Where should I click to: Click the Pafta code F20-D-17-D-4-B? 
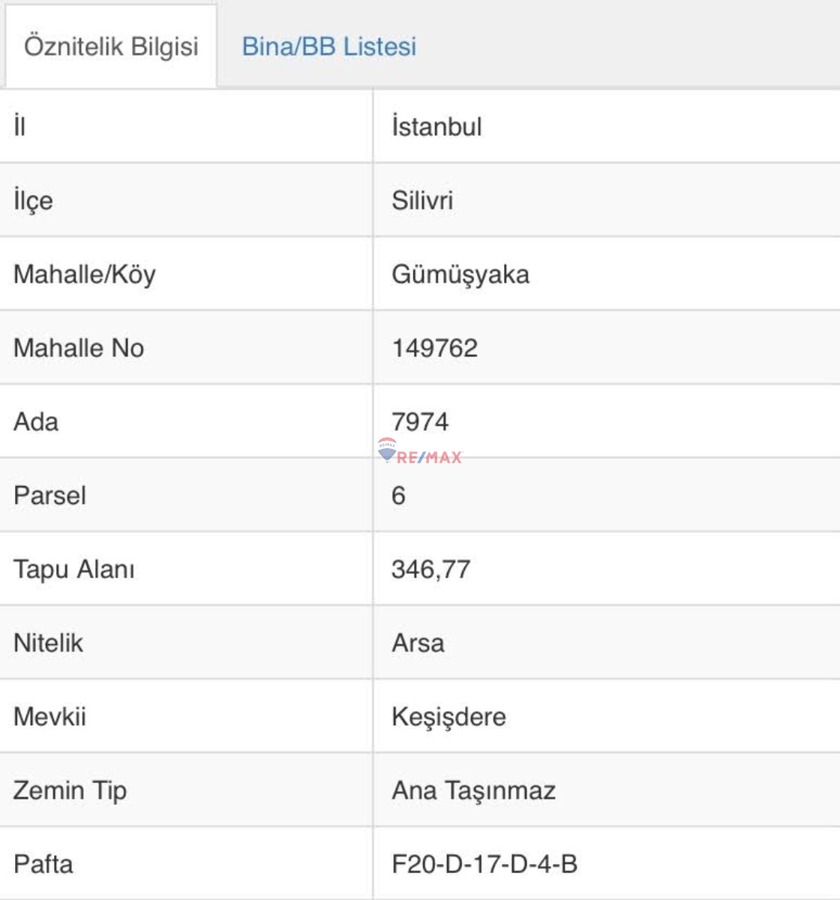pos(484,864)
